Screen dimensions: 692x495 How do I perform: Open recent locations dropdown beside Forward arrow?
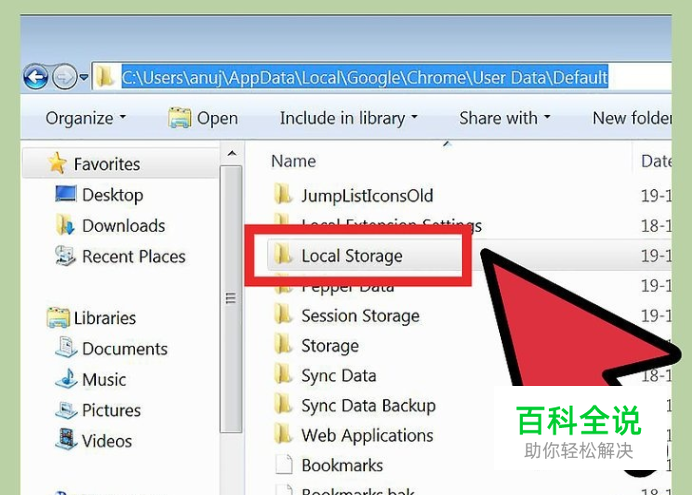(x=84, y=78)
